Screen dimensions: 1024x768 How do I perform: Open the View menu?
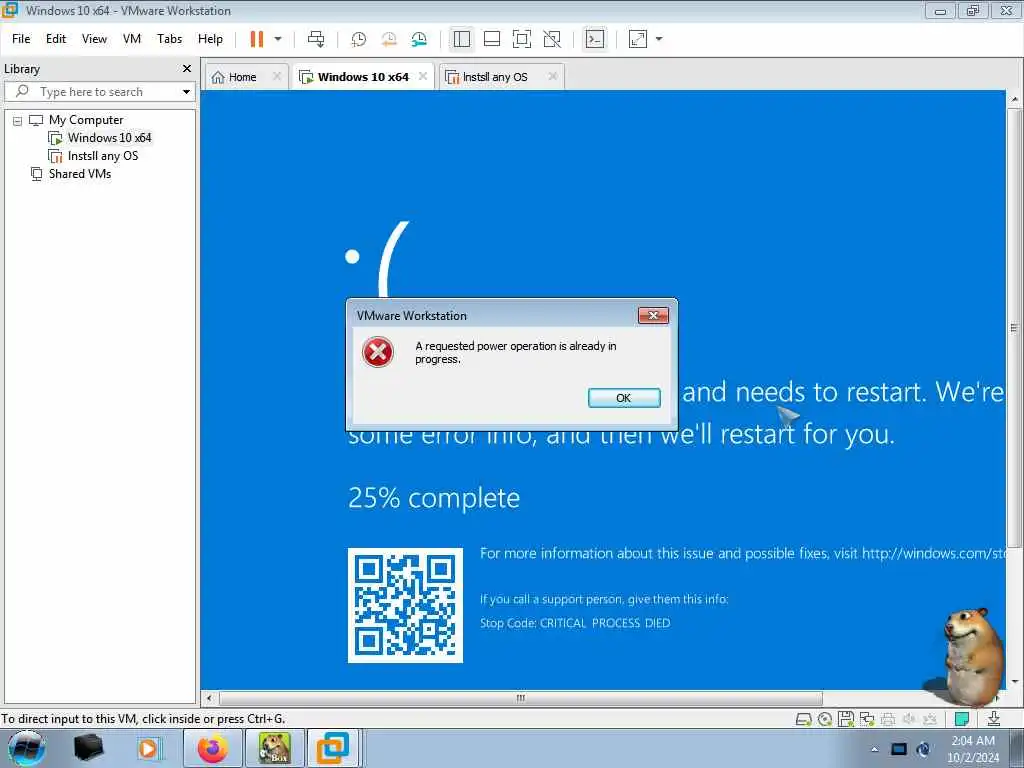[94, 39]
